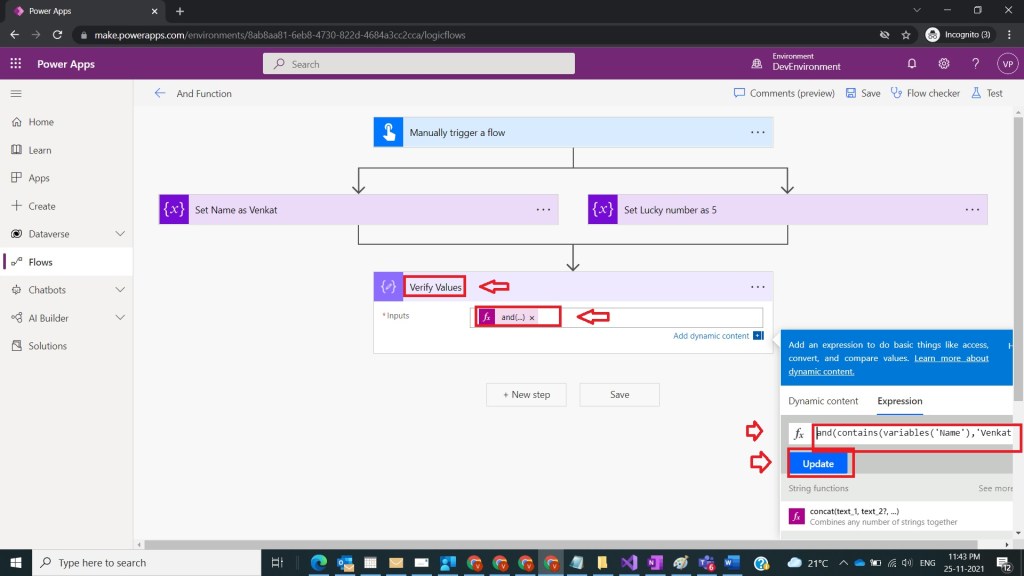Remove the and(...) expression token
The height and width of the screenshot is (576, 1024).
532,317
